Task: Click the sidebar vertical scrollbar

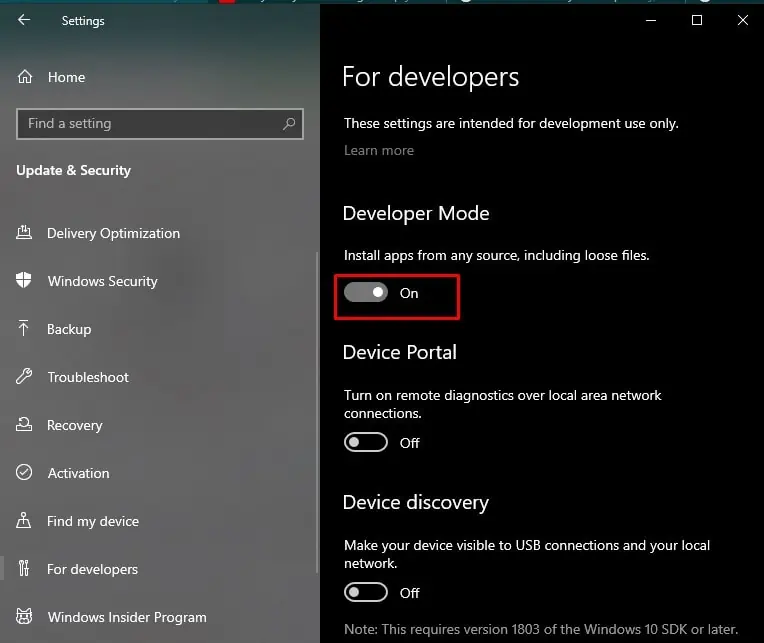Action: [x=317, y=412]
